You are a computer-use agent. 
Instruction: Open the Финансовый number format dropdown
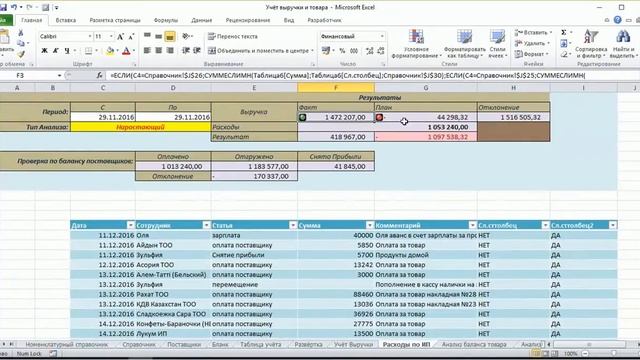382,36
